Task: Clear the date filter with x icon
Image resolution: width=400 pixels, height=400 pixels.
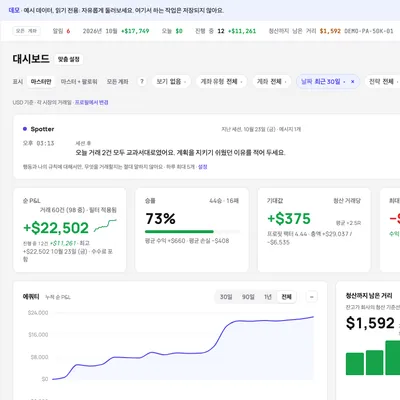Action: pyautogui.click(x=352, y=82)
